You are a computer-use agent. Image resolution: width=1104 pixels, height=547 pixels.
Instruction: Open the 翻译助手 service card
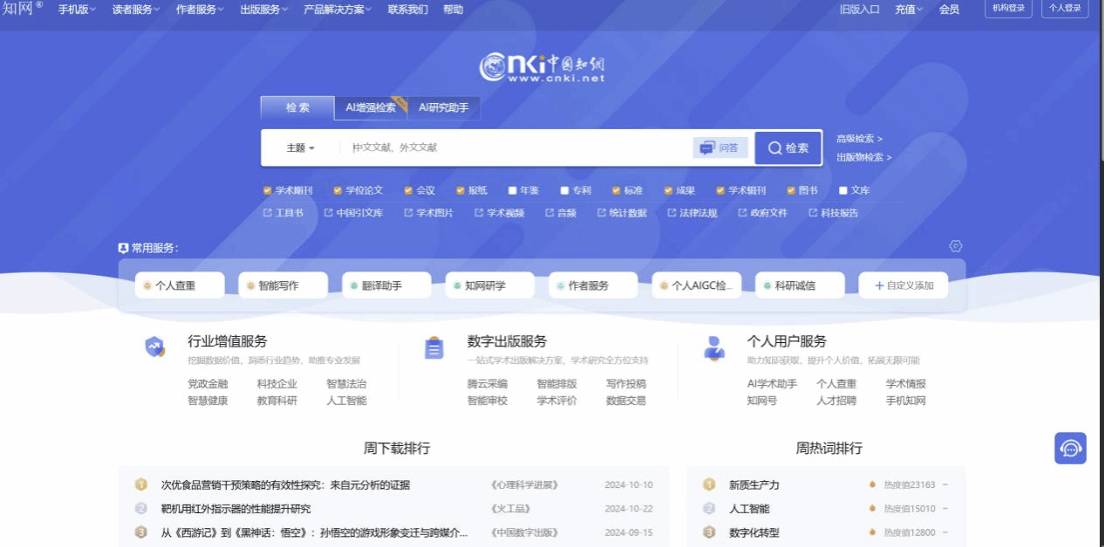click(x=387, y=285)
